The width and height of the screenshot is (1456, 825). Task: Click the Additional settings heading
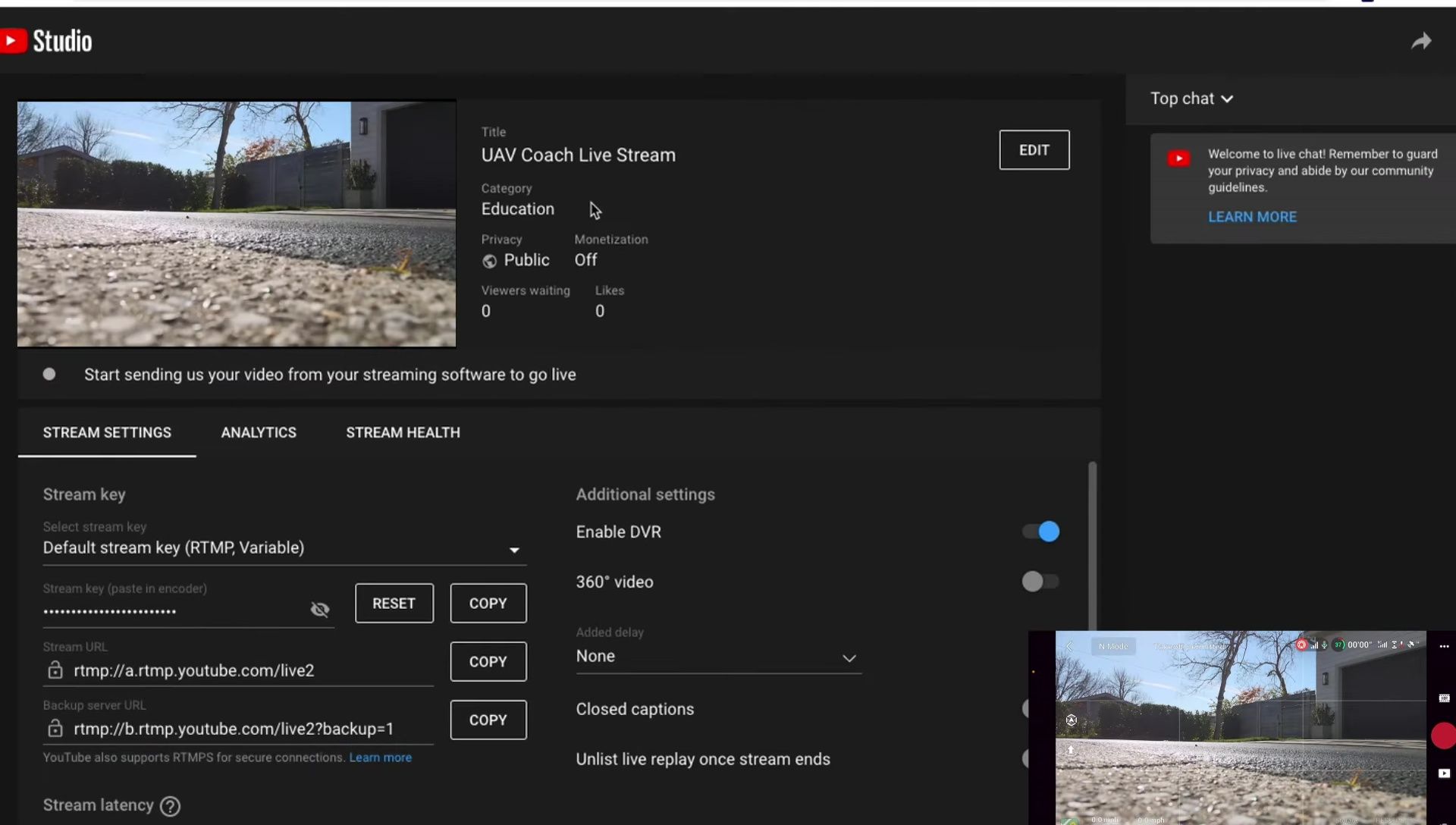[x=645, y=494]
